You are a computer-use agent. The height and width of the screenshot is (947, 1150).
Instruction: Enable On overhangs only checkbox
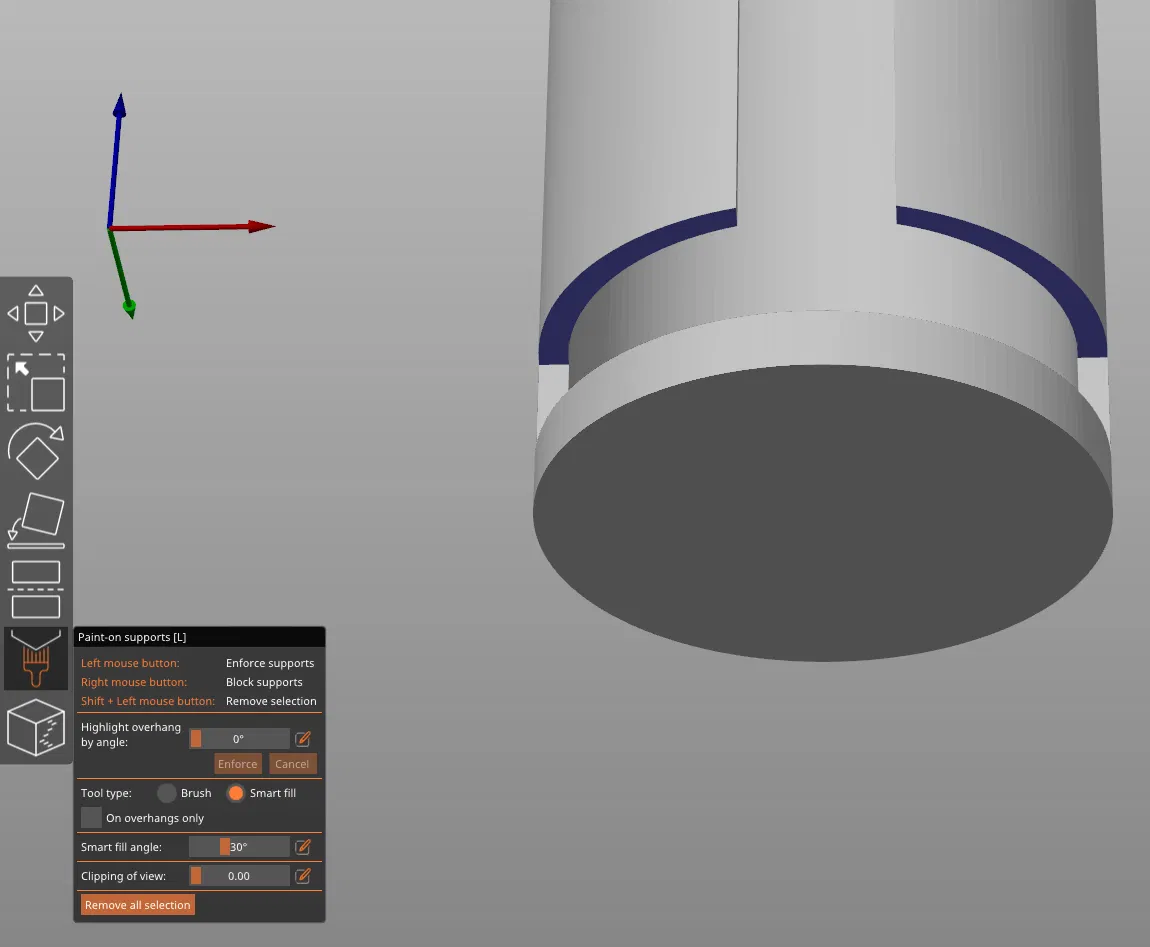[91, 817]
